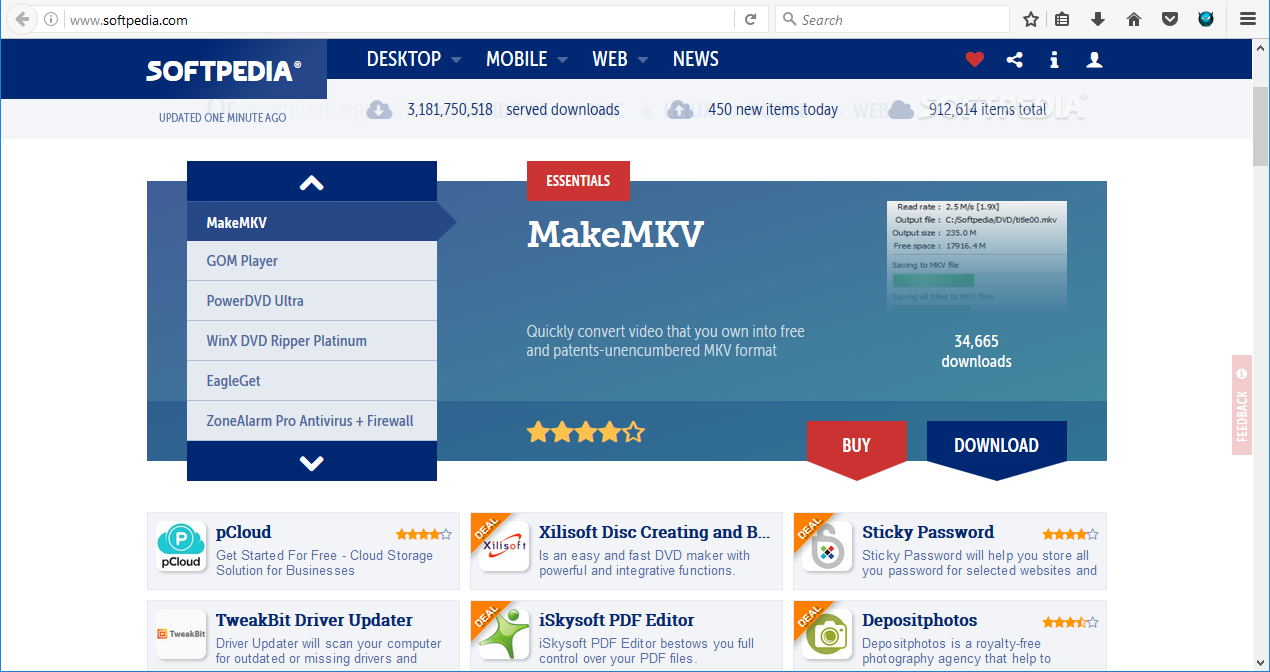Open the hamburger menu of the browser

[1248, 19]
